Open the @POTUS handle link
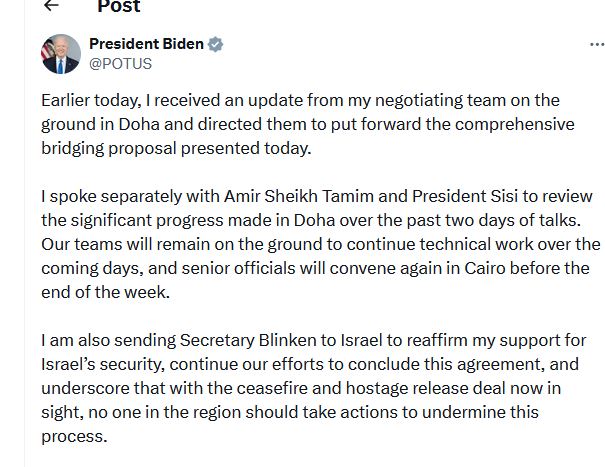 tap(121, 63)
